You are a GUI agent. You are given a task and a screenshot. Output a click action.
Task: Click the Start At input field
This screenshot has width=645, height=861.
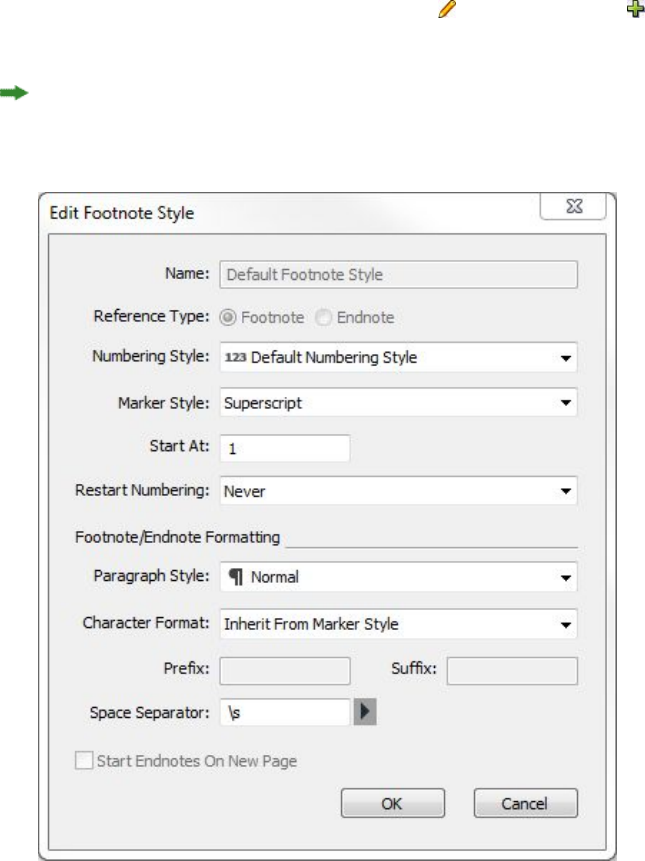[x=285, y=449]
